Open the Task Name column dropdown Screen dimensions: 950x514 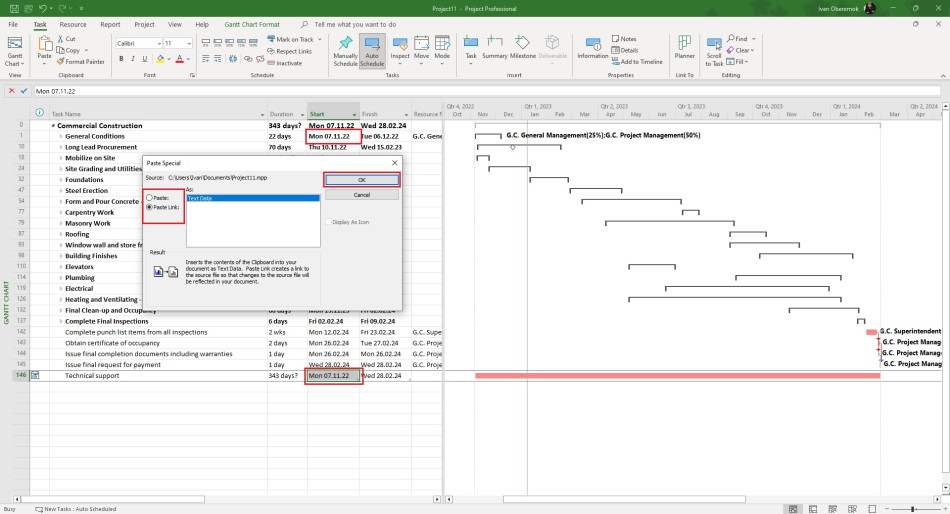click(262, 115)
